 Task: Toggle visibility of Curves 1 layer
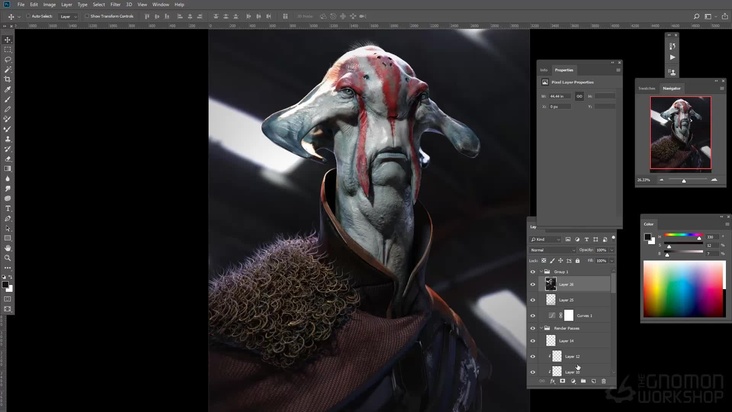pos(533,316)
